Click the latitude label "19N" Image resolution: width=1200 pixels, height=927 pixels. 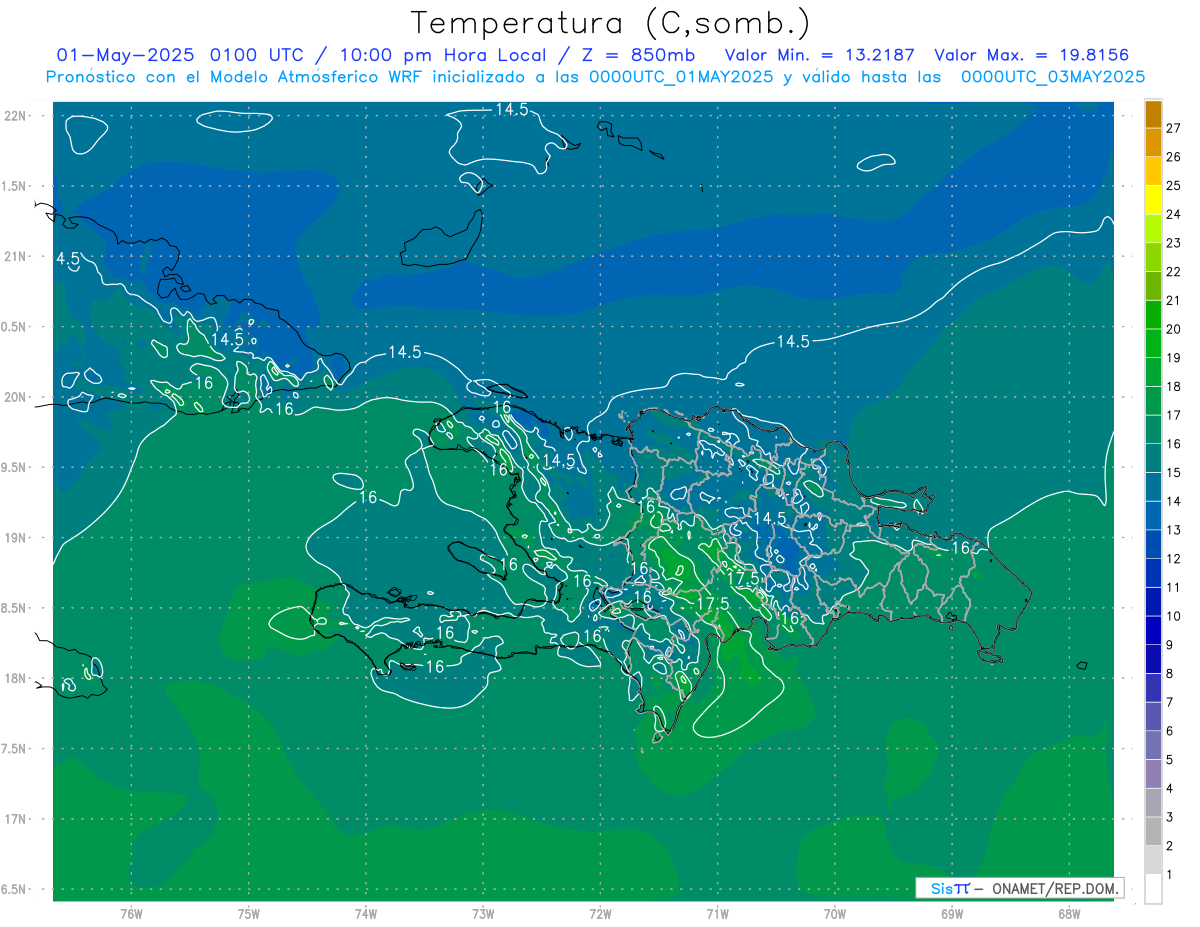point(15,538)
